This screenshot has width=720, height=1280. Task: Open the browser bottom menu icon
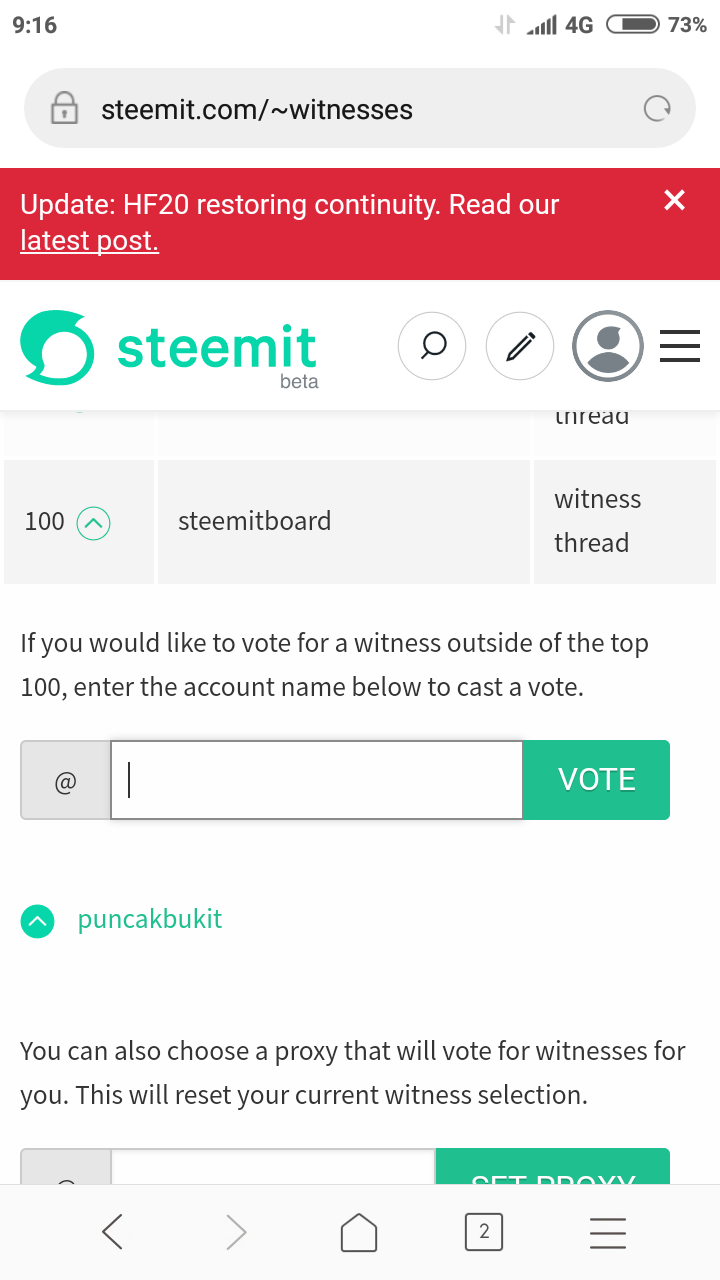click(608, 1232)
